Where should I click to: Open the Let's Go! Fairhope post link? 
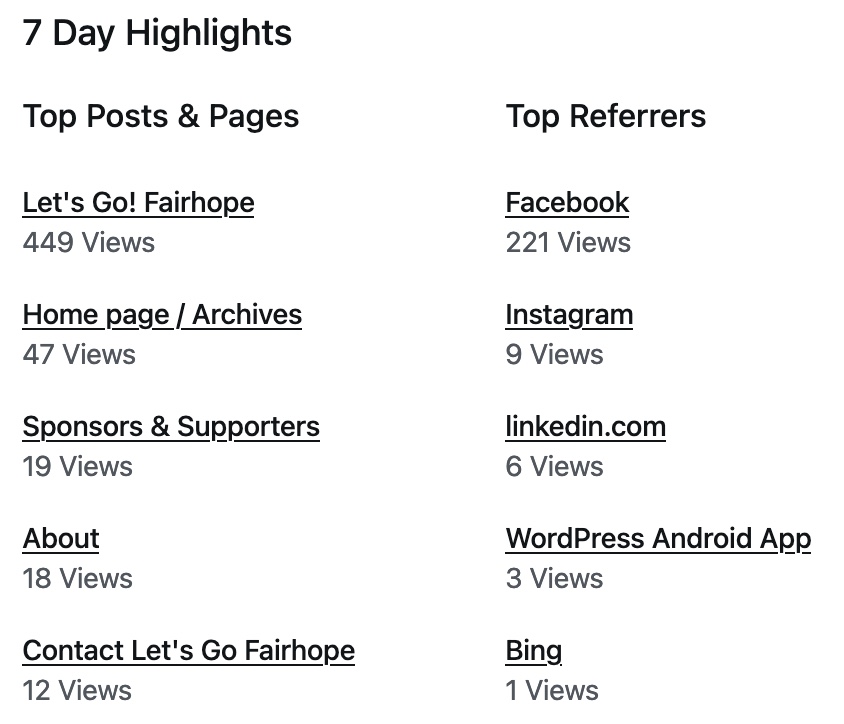tap(138, 203)
